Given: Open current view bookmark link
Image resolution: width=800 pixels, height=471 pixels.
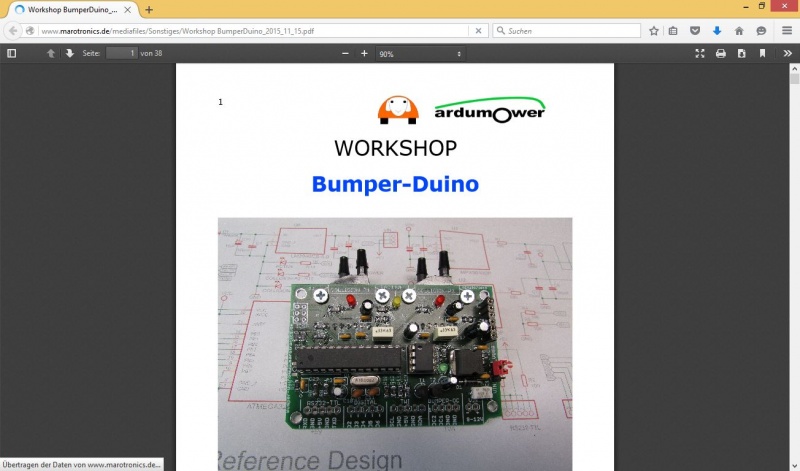Looking at the screenshot, I should (x=762, y=53).
